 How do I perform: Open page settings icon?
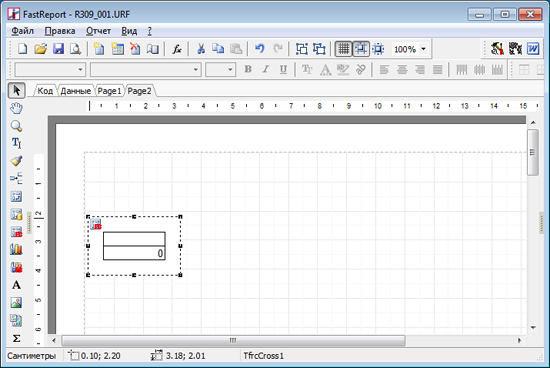coord(153,49)
